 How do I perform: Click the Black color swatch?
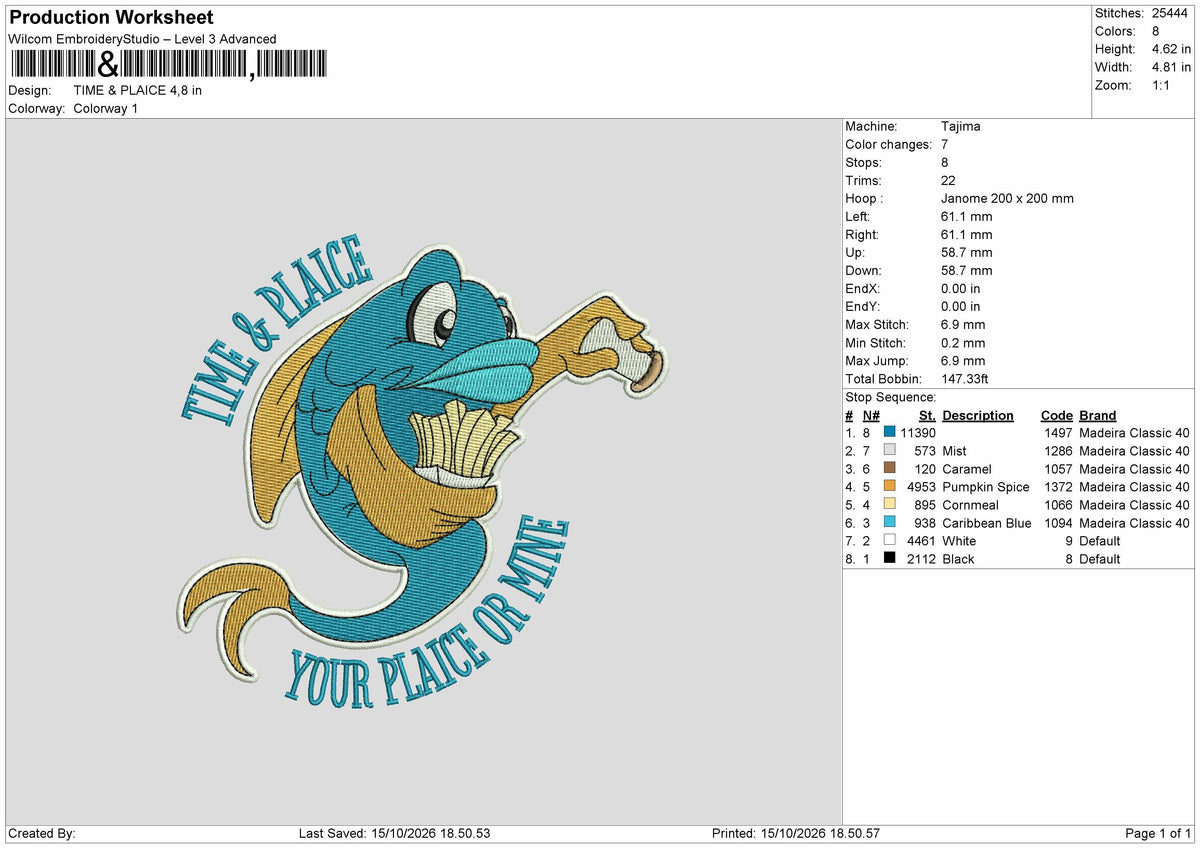889,559
